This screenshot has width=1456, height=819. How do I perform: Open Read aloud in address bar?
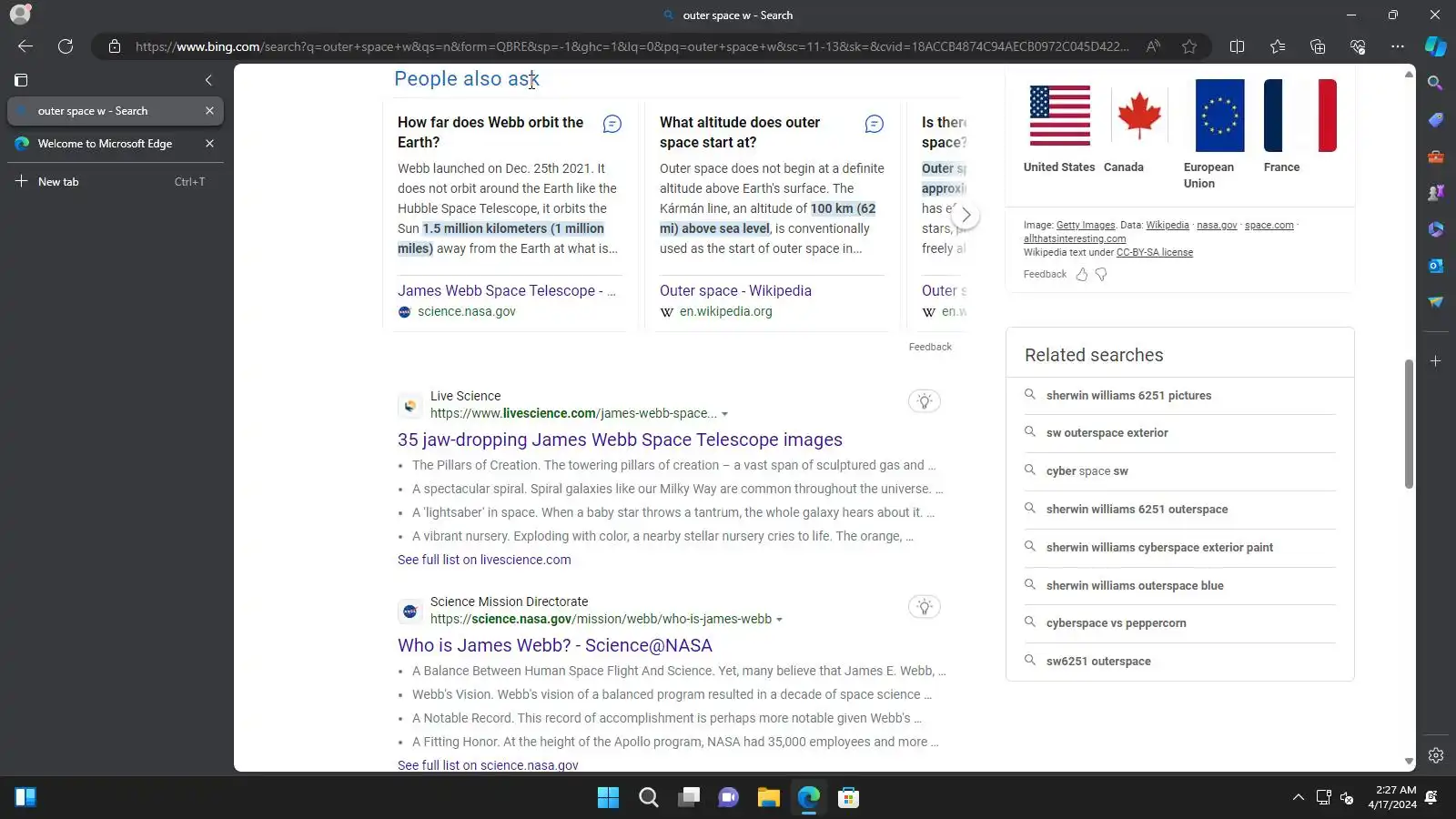click(1153, 46)
